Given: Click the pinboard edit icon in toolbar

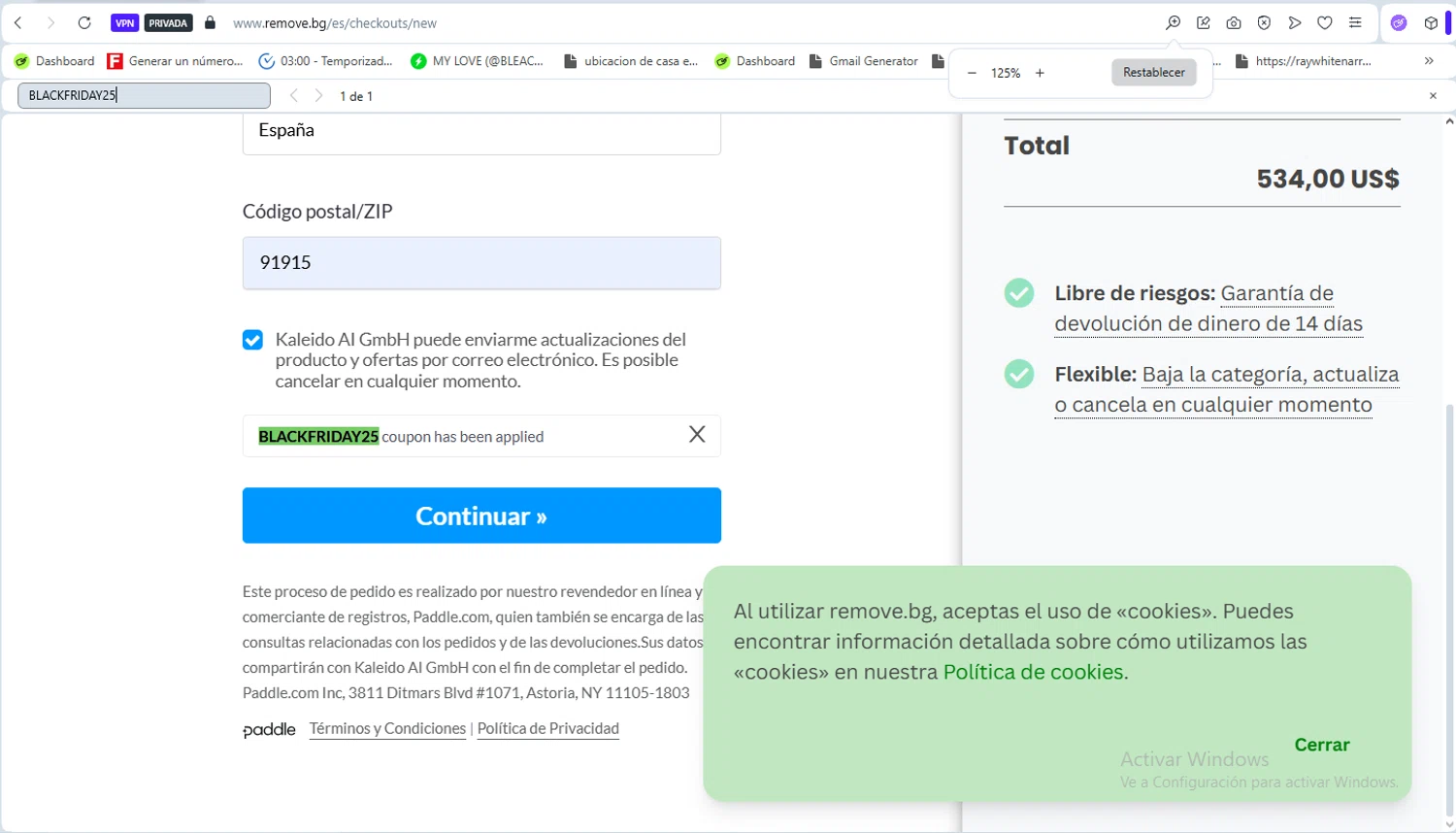Looking at the screenshot, I should [x=1204, y=23].
